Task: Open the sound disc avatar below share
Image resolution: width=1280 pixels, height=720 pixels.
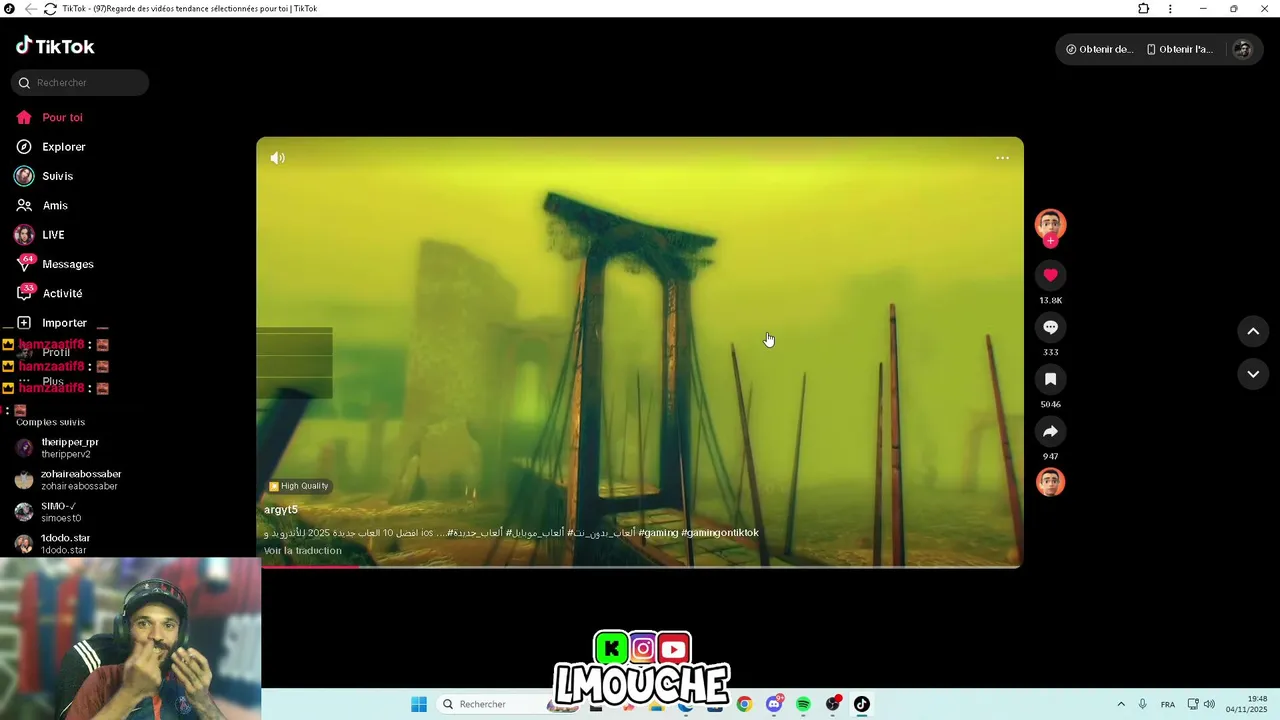Action: click(1050, 483)
